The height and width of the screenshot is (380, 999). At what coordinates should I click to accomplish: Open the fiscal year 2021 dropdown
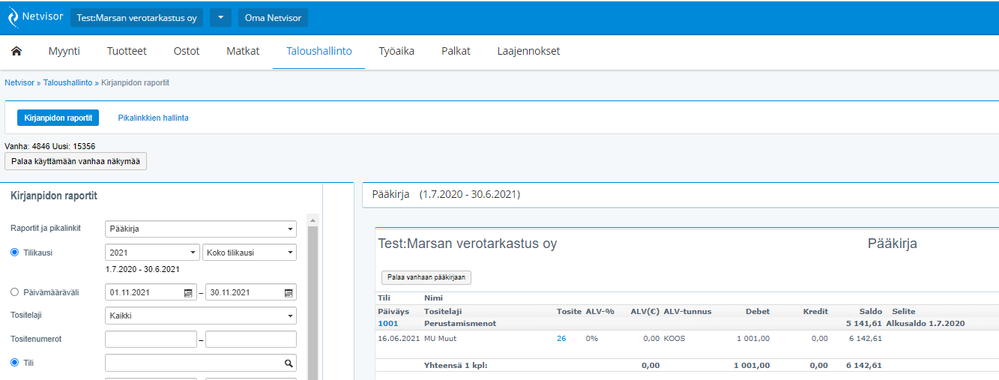152,252
